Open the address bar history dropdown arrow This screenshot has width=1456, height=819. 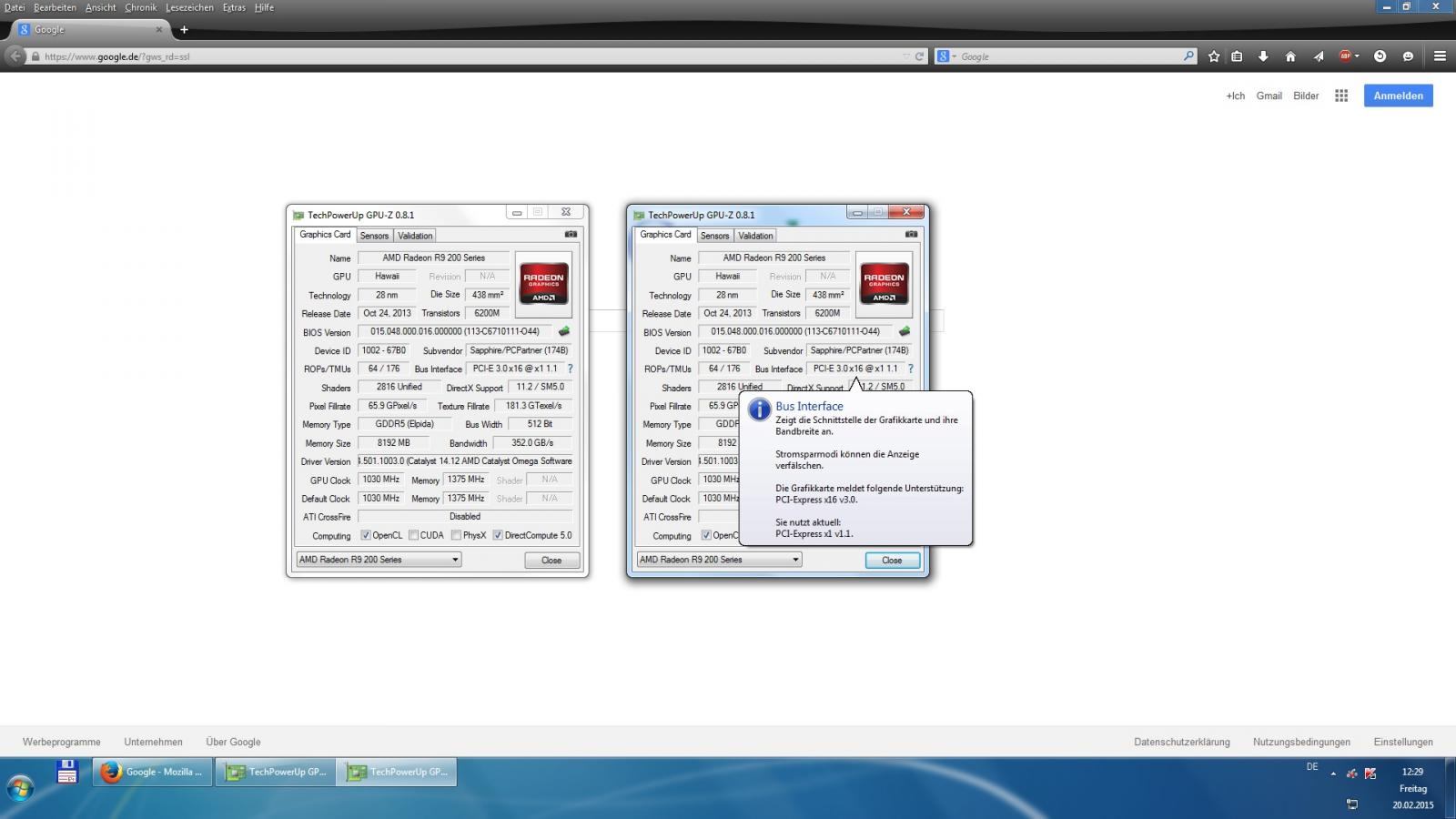click(x=906, y=56)
